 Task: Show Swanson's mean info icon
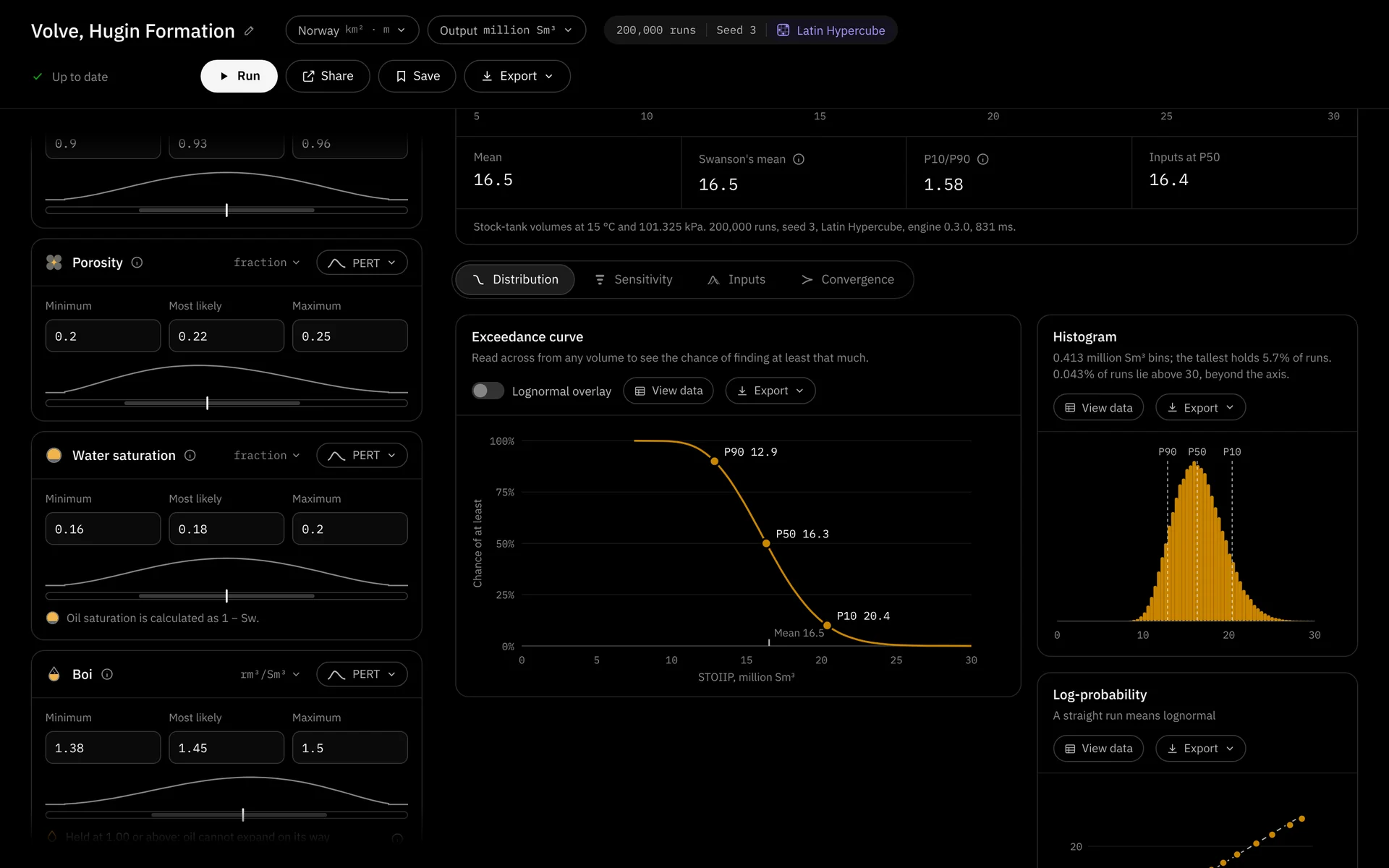(x=799, y=159)
